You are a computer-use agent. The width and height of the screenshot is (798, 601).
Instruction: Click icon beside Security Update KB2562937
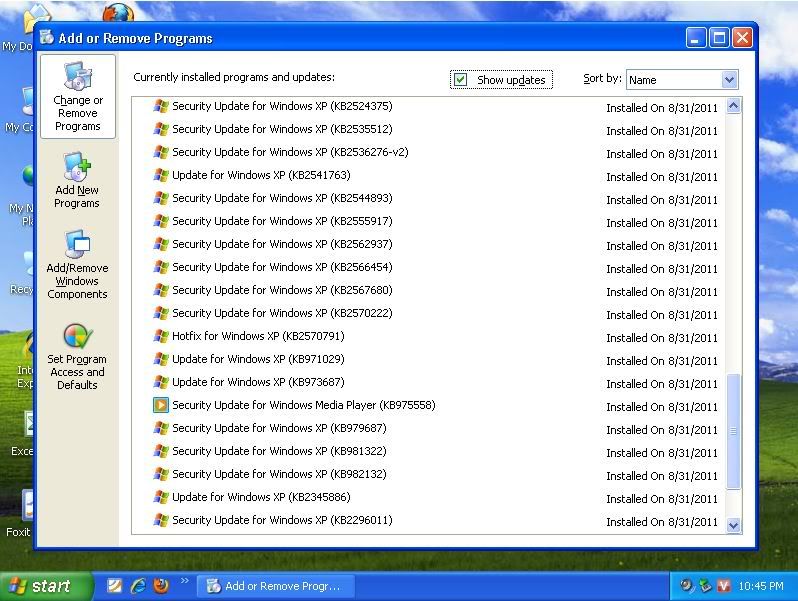[161, 244]
